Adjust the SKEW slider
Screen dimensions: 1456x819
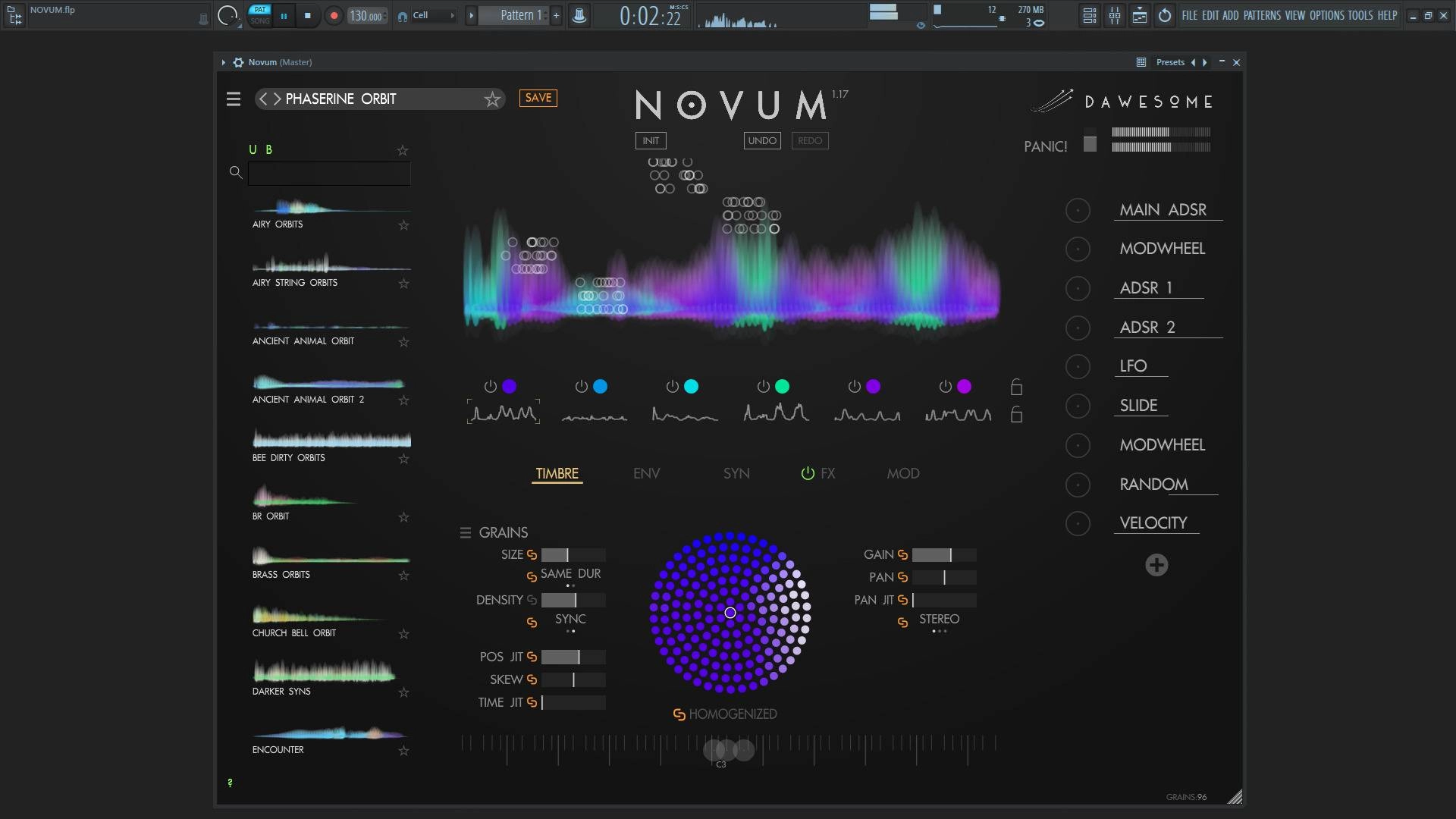click(573, 680)
